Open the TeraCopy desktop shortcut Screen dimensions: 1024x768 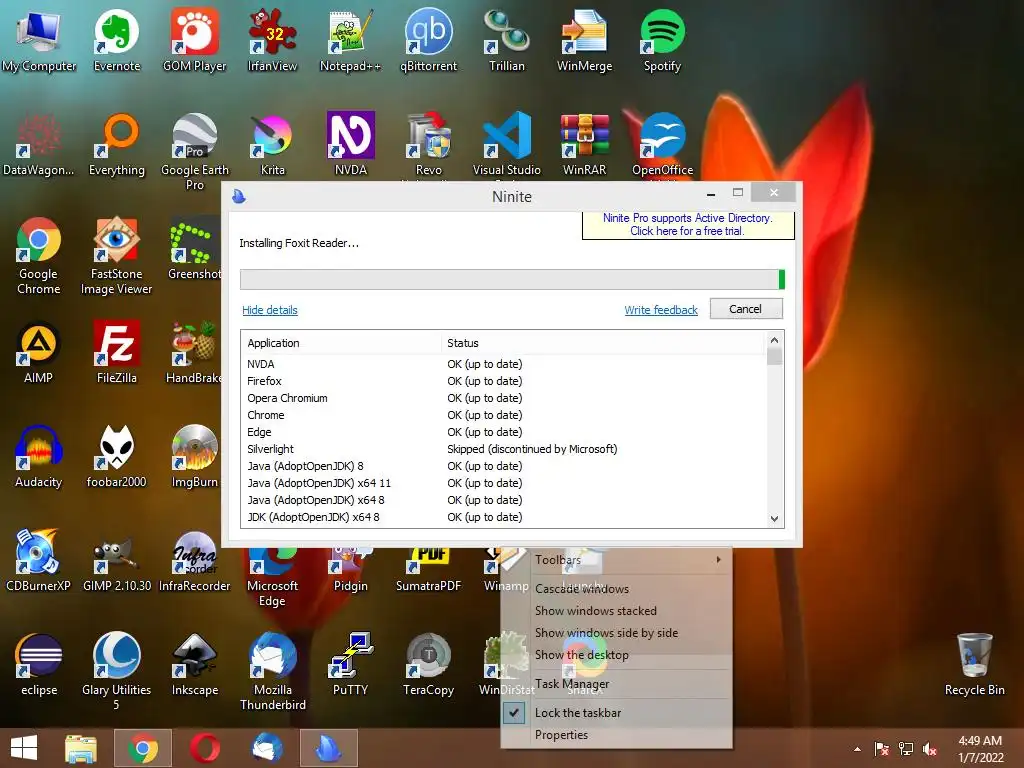(428, 664)
